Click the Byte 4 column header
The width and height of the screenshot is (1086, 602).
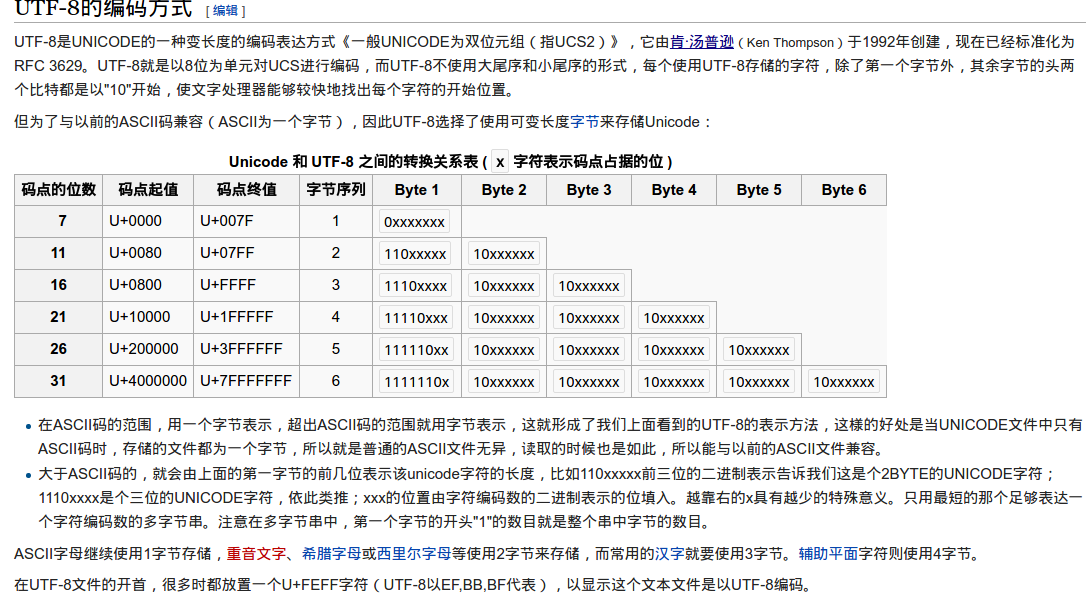674,190
